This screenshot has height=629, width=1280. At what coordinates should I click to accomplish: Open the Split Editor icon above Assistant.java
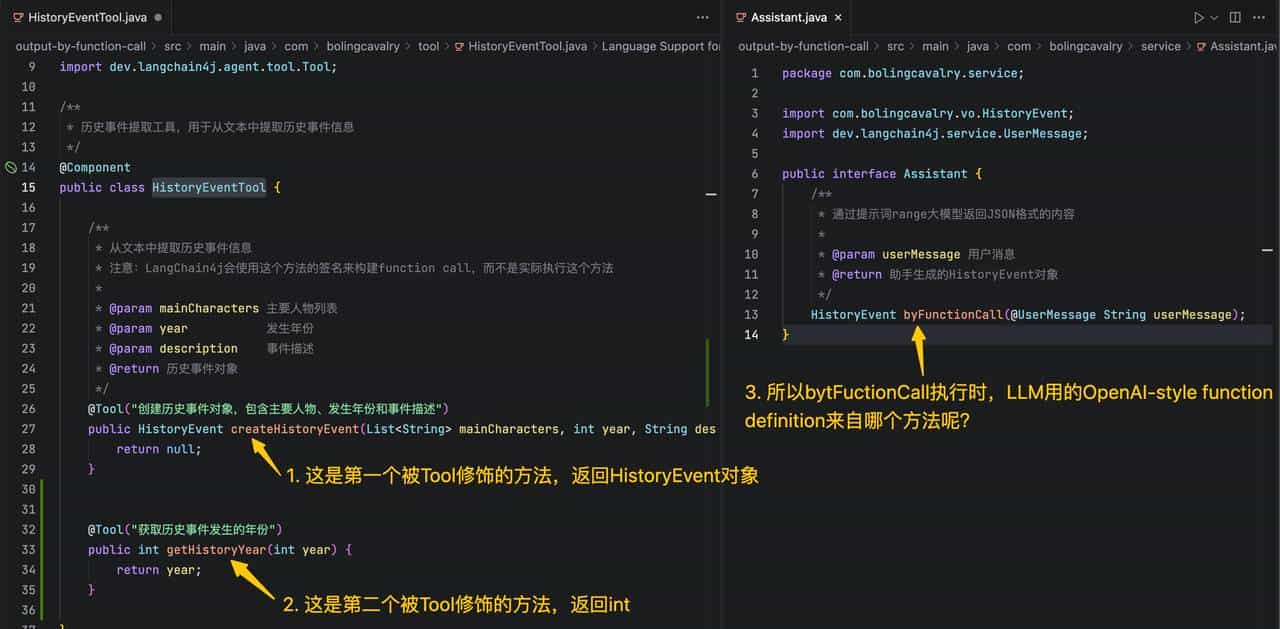pos(1234,17)
